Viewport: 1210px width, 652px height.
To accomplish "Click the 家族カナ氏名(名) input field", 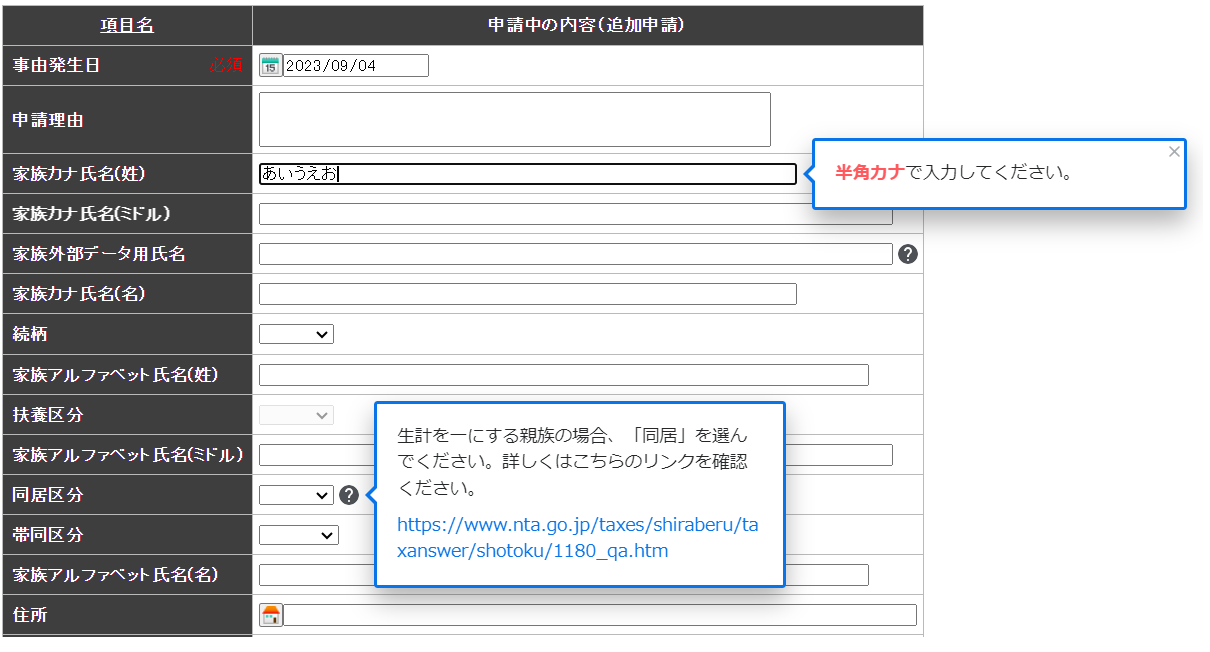I will [x=528, y=294].
